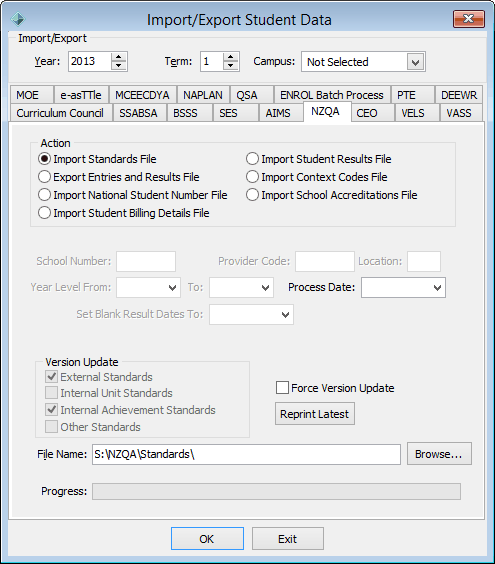The width and height of the screenshot is (495, 564).
Task: Switch to the CEO tab
Action: [x=373, y=113]
